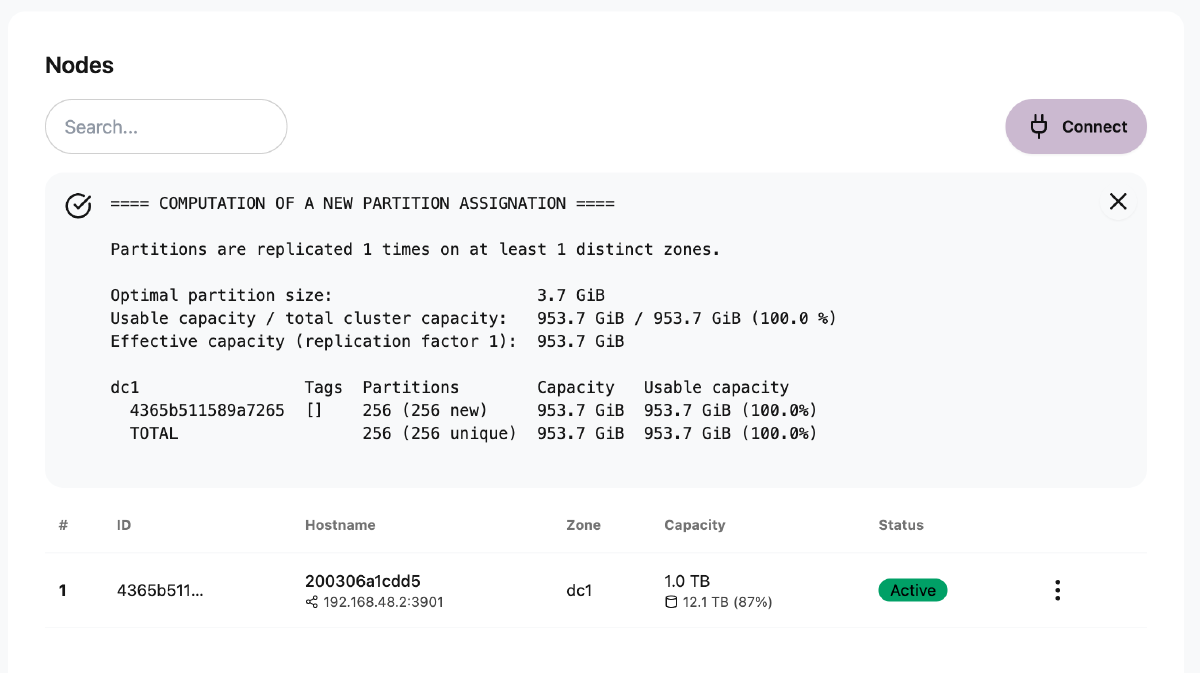Click the check-circle icon in the notice

pos(78,205)
